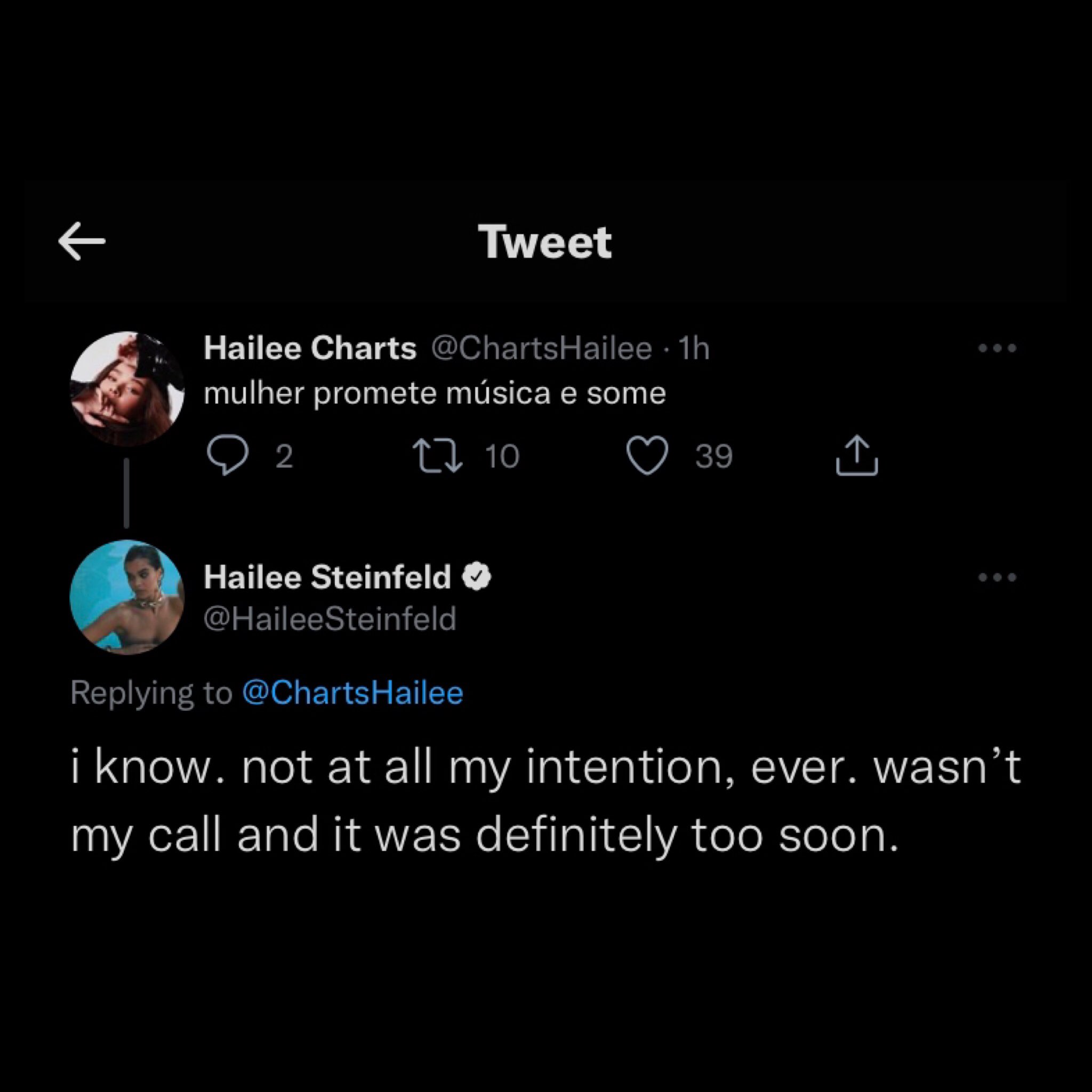The width and height of the screenshot is (1092, 1092).
Task: View the 10 retweets count
Action: [x=502, y=456]
